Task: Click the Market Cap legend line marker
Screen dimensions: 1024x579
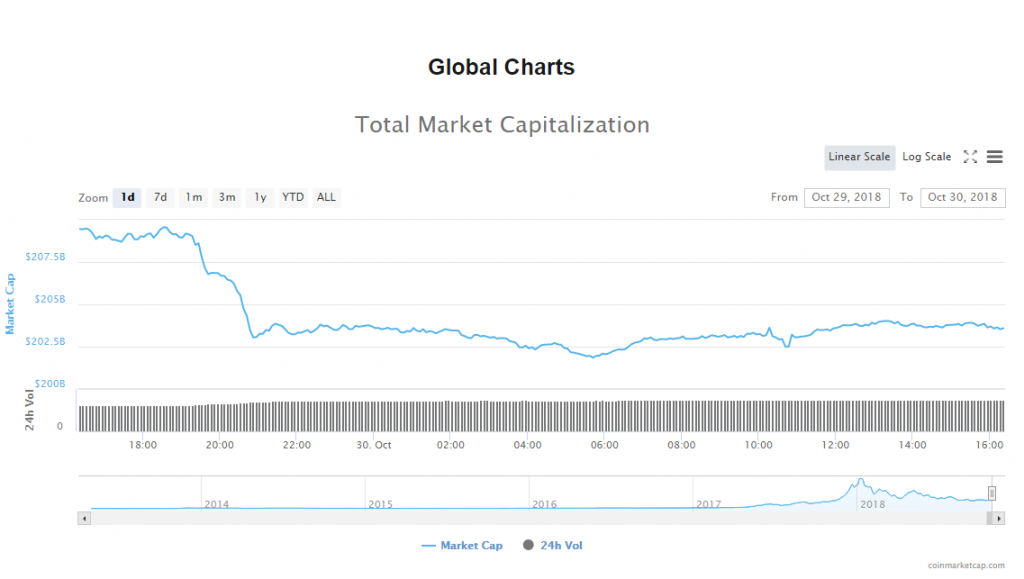Action: pyautogui.click(x=429, y=545)
